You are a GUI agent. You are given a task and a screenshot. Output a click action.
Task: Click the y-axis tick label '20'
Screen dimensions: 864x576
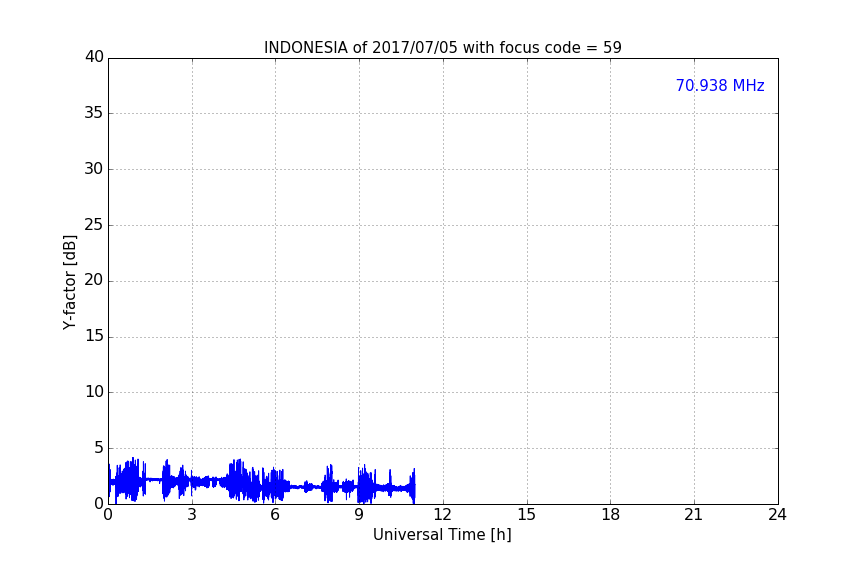pyautogui.click(x=94, y=280)
